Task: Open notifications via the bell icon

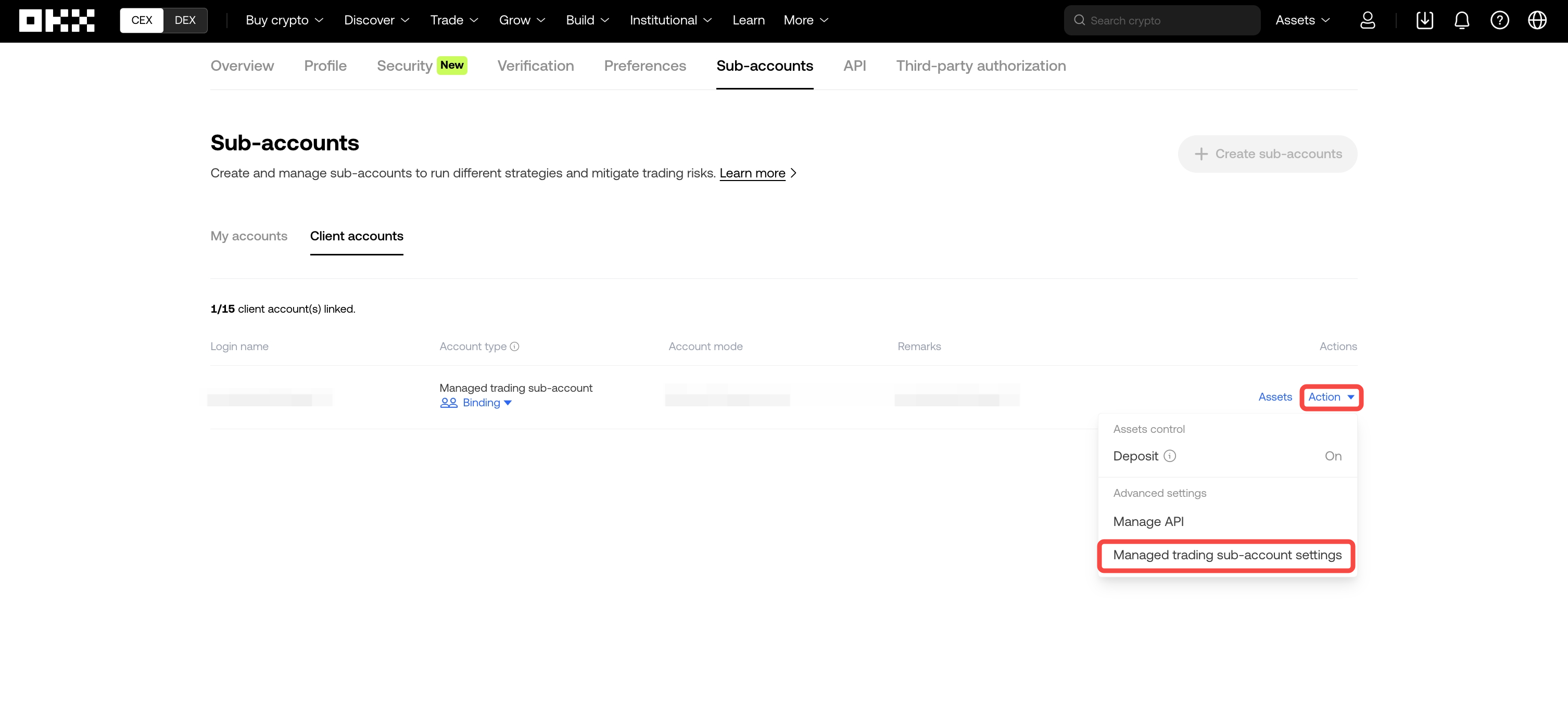Action: [x=1462, y=20]
